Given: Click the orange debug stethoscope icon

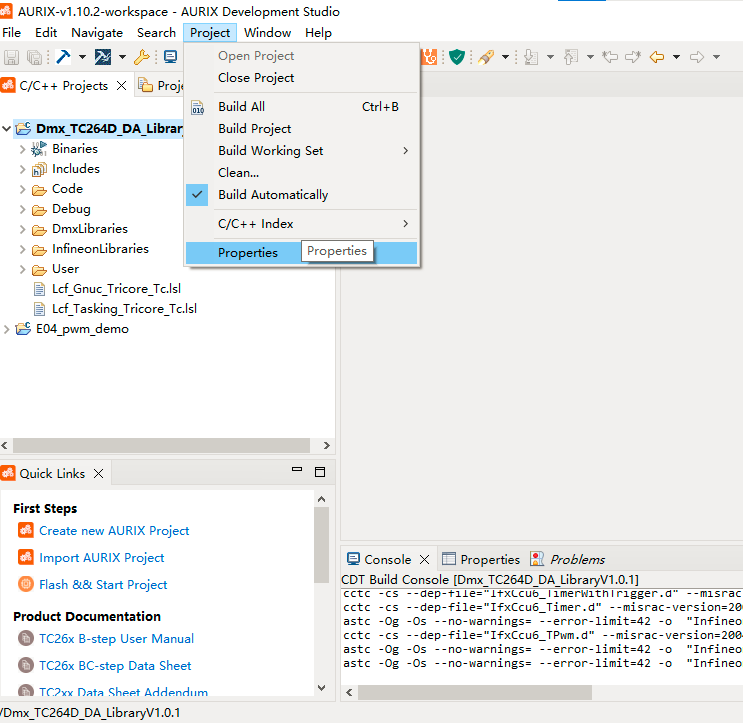Looking at the screenshot, I should click(429, 57).
